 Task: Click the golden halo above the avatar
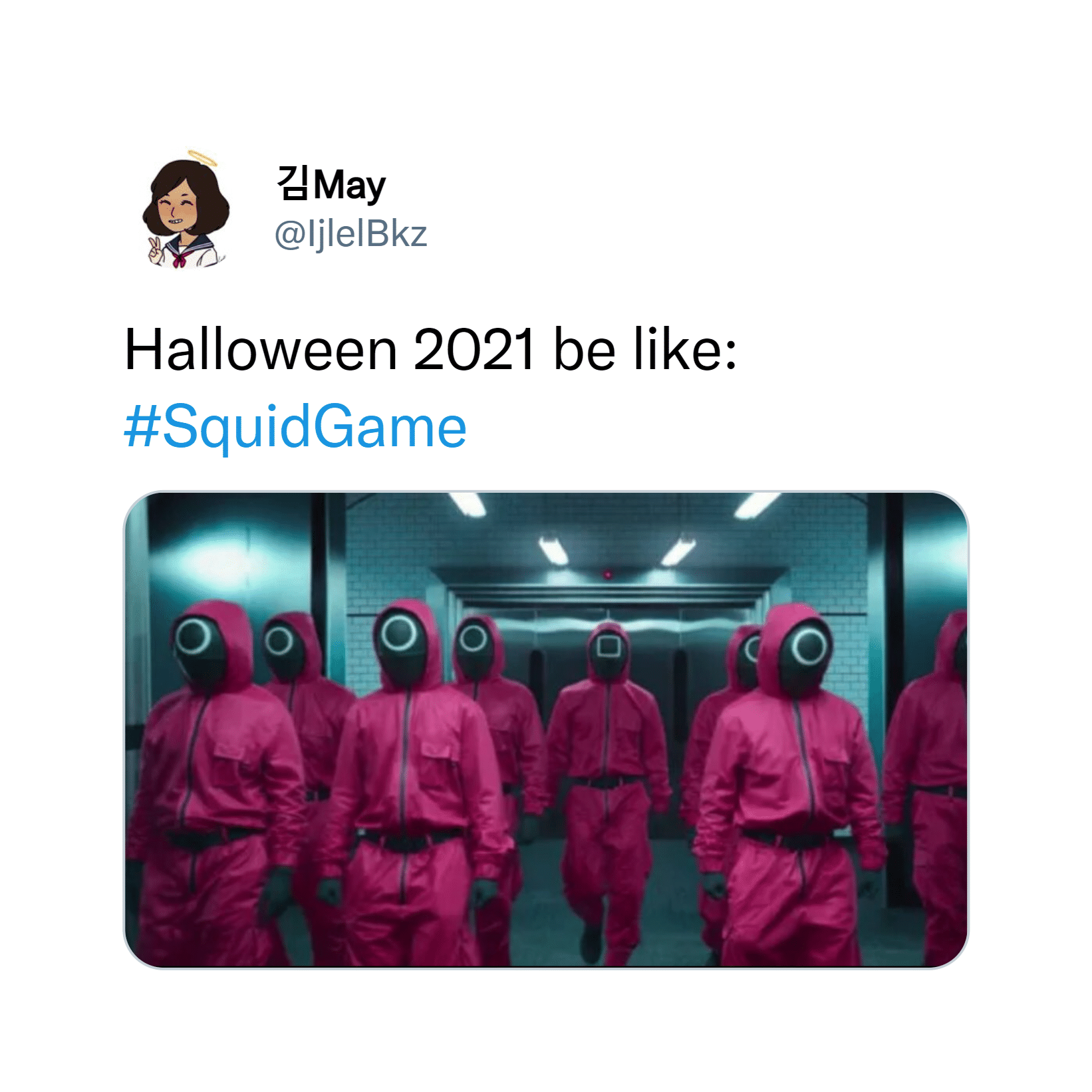coord(202,158)
